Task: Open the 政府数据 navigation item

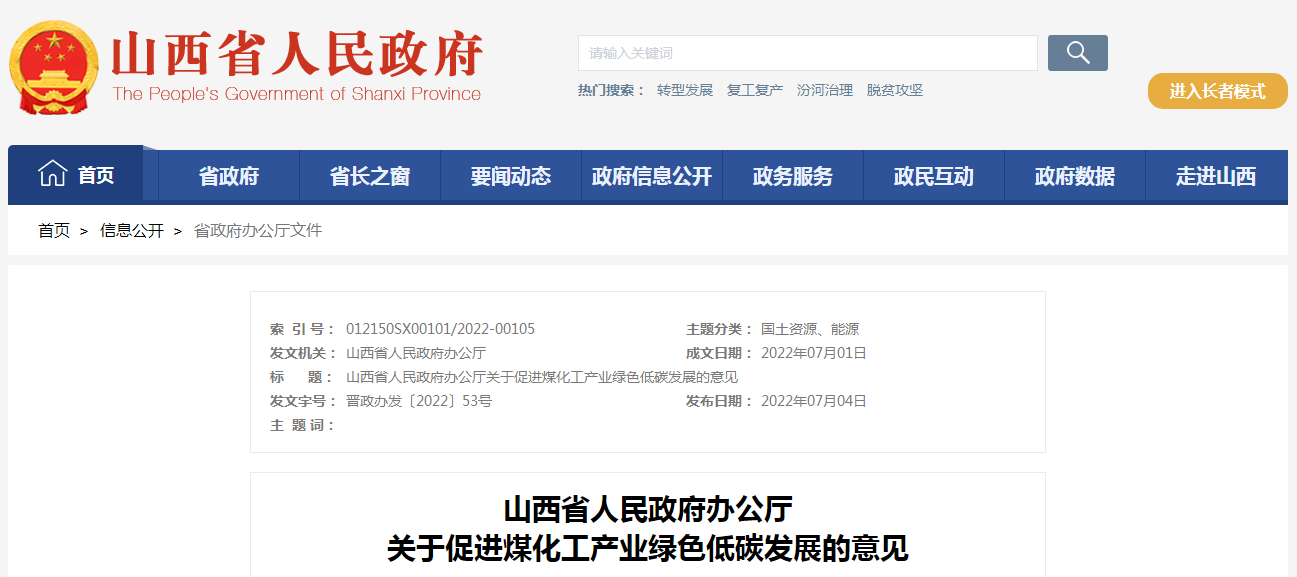Action: tap(1075, 174)
